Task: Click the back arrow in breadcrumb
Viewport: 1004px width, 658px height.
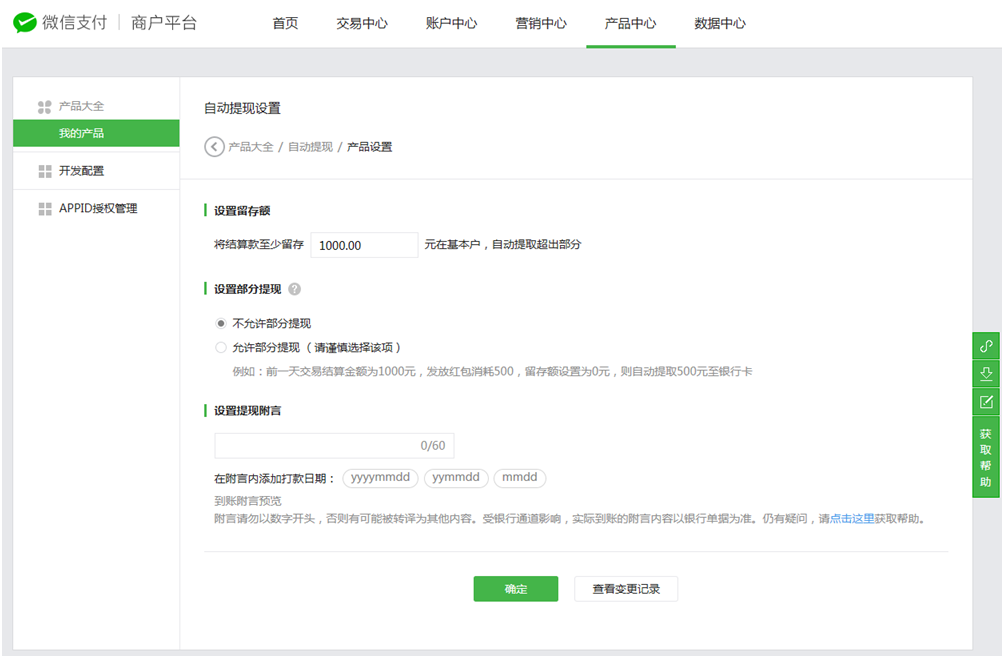Action: 214,147
